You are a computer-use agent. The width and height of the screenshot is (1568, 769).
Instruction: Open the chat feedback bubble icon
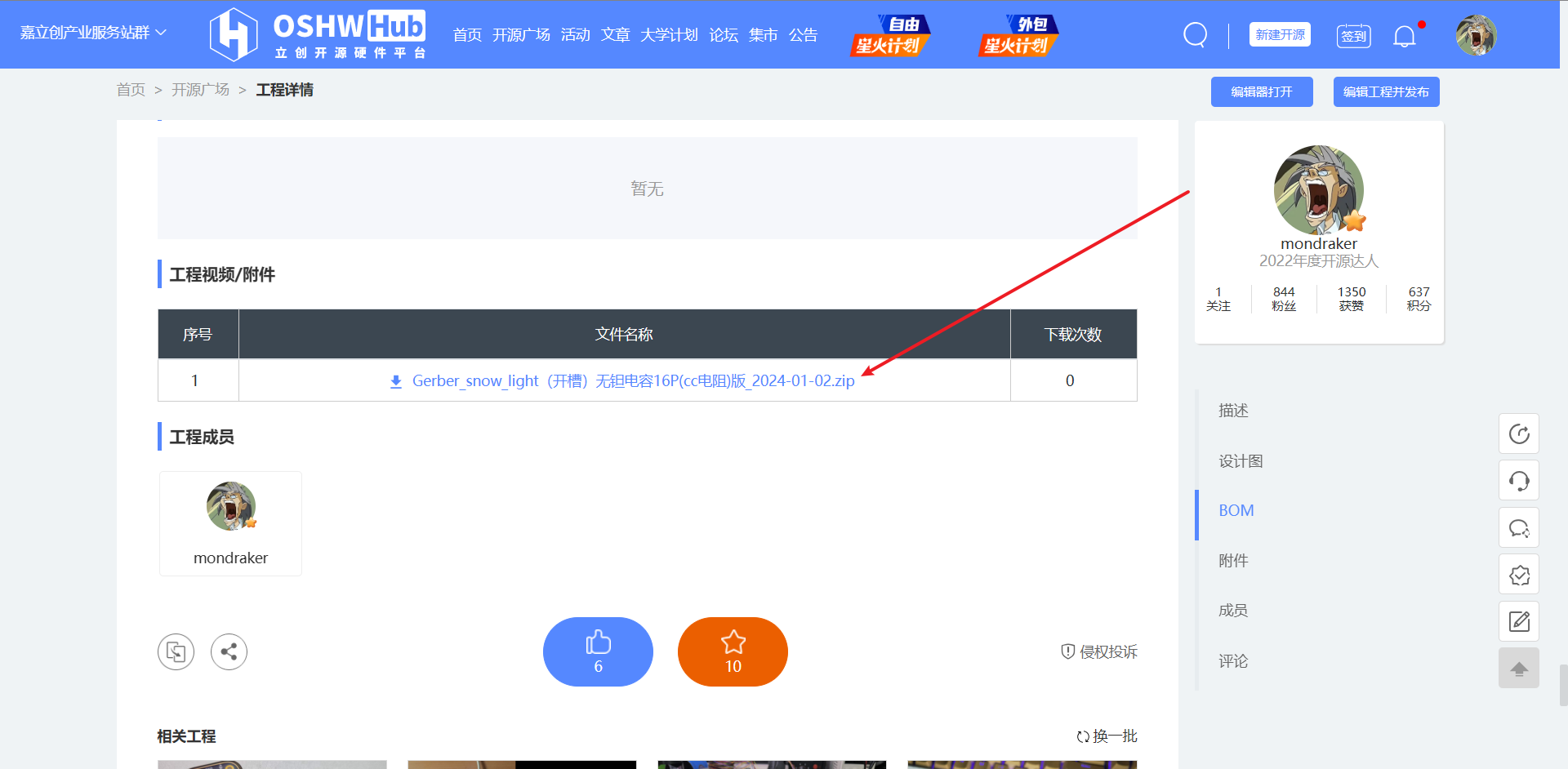point(1519,527)
